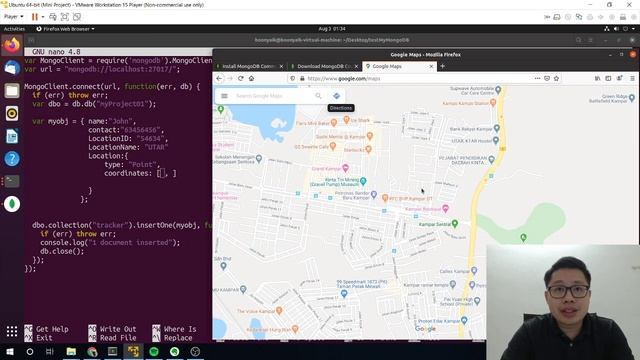The width and height of the screenshot is (640, 360).
Task: Open the Firefox account icon
Action: click(x=620, y=78)
